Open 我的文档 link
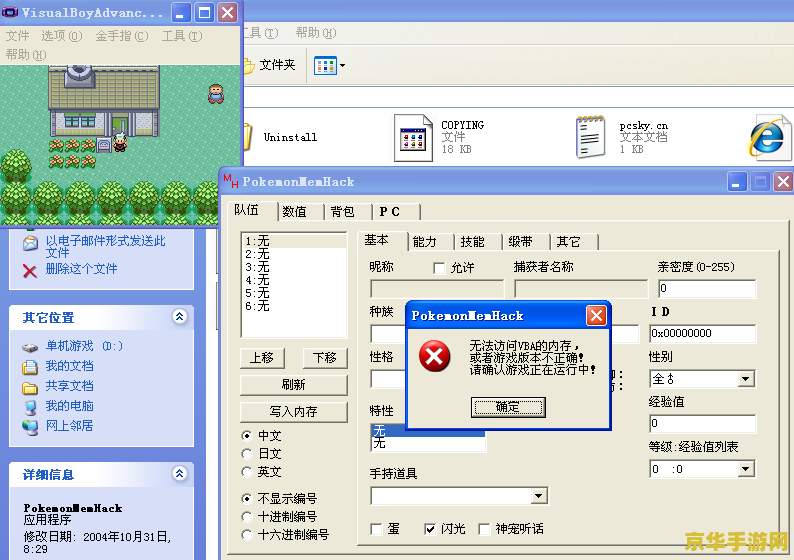The width and height of the screenshot is (794, 560). point(69,366)
